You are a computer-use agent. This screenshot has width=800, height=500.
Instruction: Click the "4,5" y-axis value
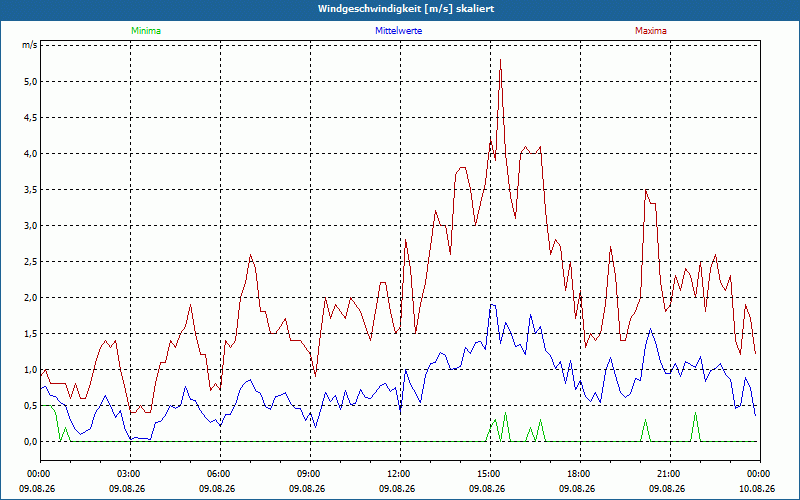31,117
